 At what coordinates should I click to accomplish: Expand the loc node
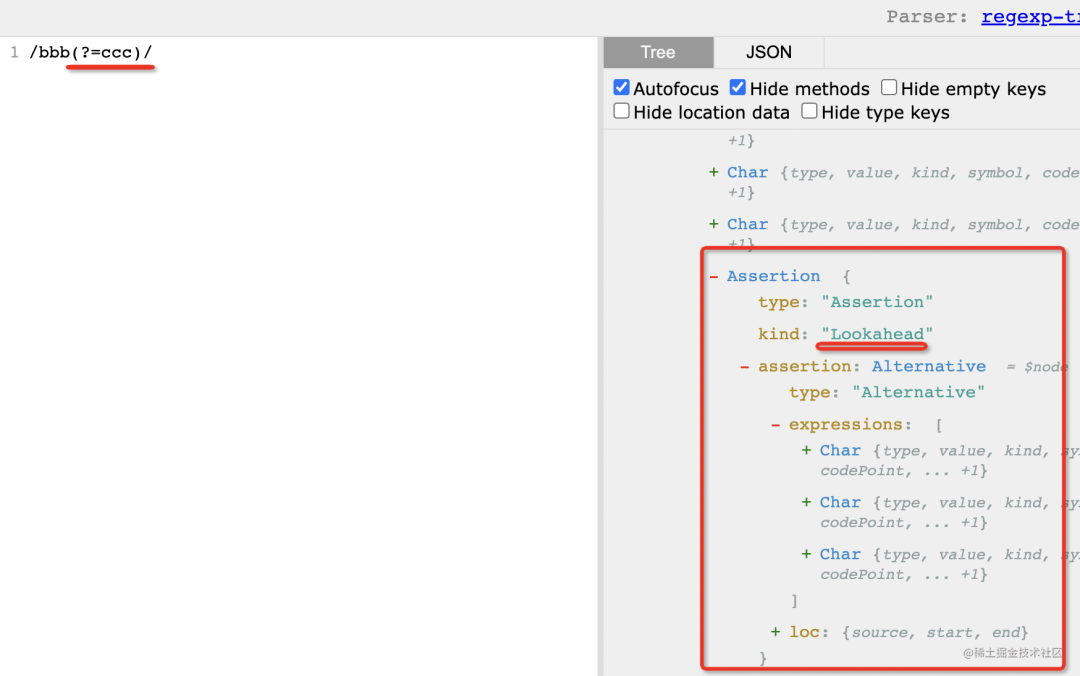pos(775,632)
